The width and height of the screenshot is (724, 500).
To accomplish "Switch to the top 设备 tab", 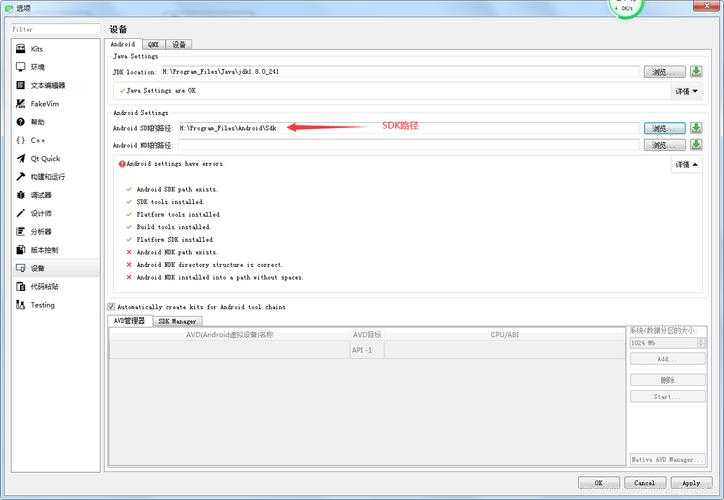I will tap(179, 44).
